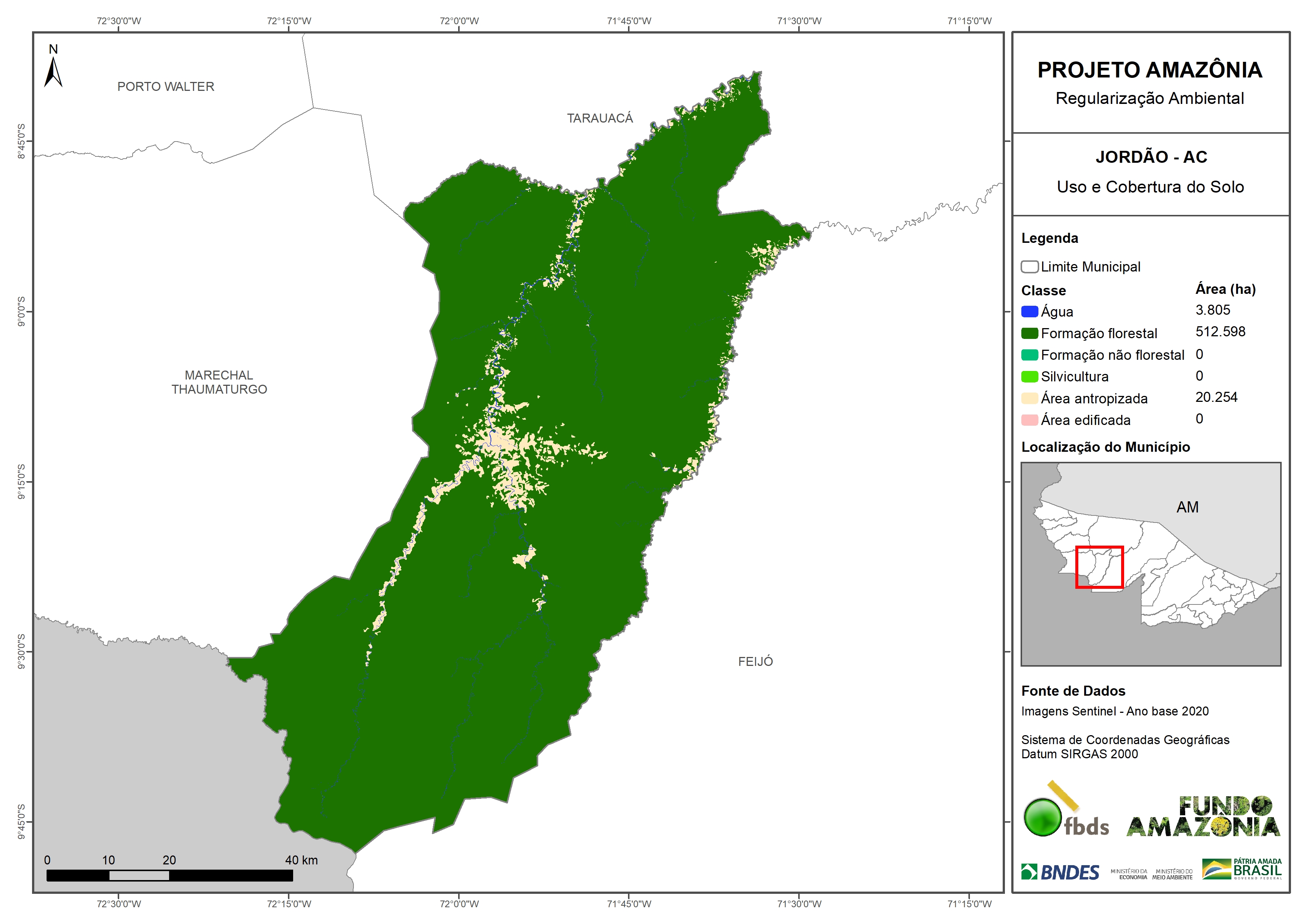1307x924 pixels.
Task: Click the Pátria Amada Brasil logo
Action: [1242, 869]
